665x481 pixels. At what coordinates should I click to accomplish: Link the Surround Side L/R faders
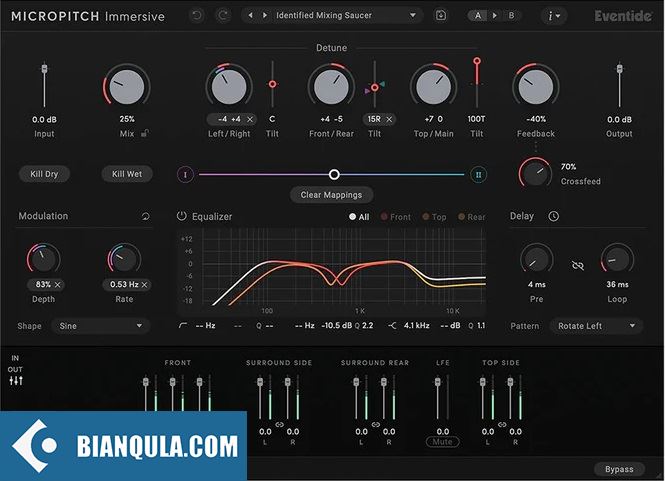click(279, 425)
